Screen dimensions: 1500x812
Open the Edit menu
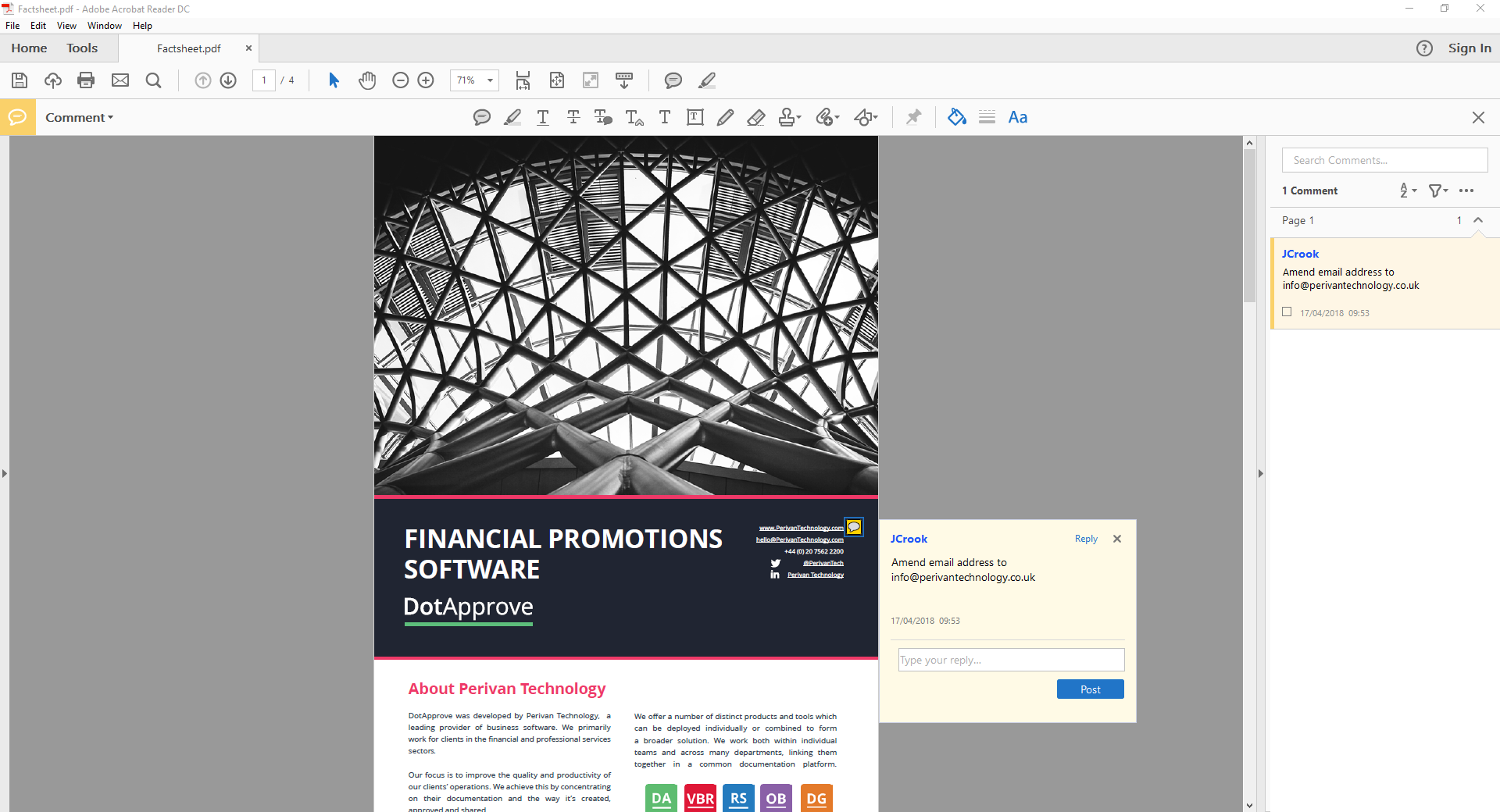click(x=38, y=26)
